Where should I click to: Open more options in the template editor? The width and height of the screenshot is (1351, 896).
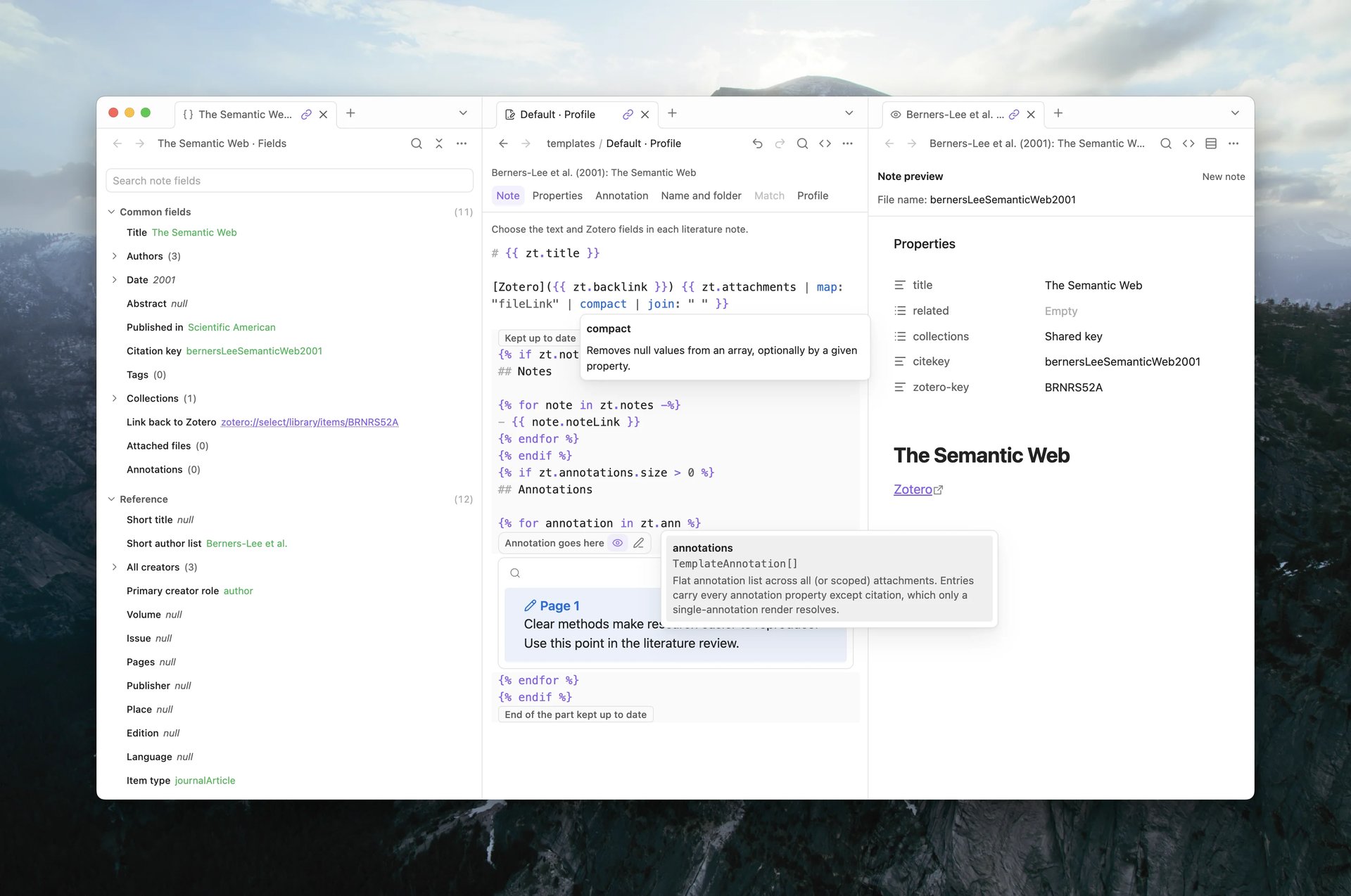(x=847, y=143)
